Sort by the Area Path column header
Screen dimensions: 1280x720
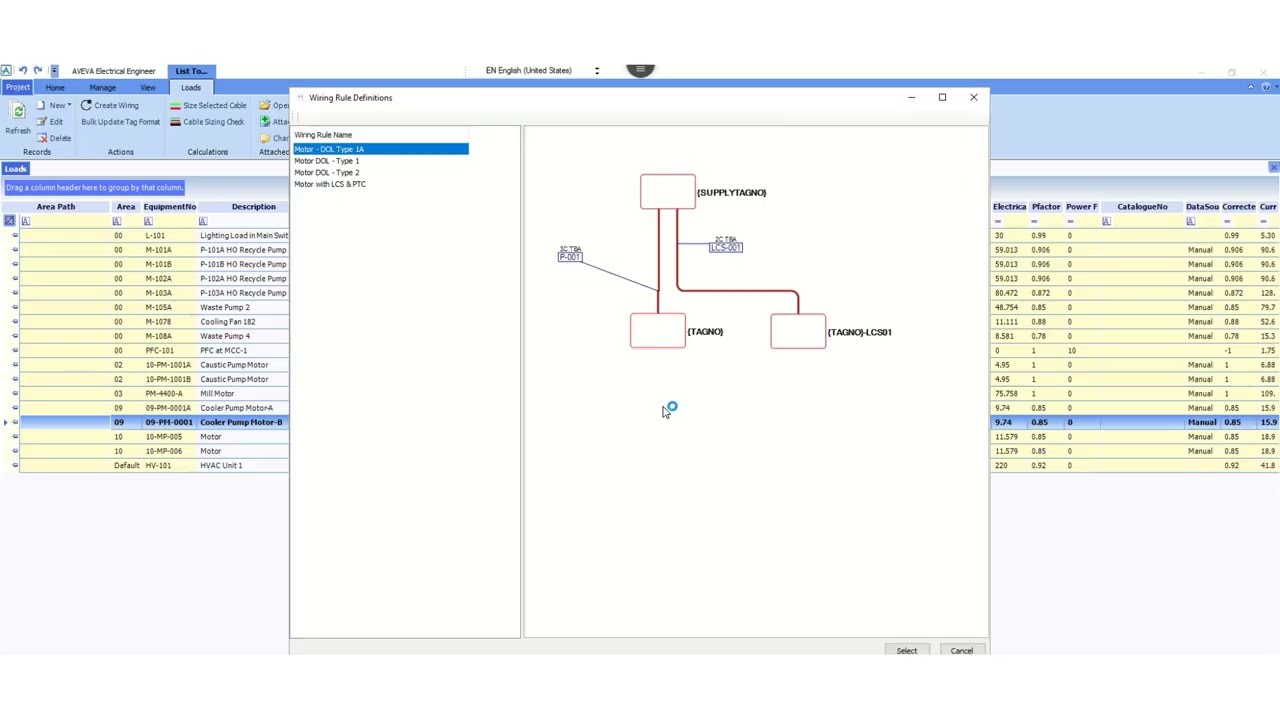tap(56, 207)
